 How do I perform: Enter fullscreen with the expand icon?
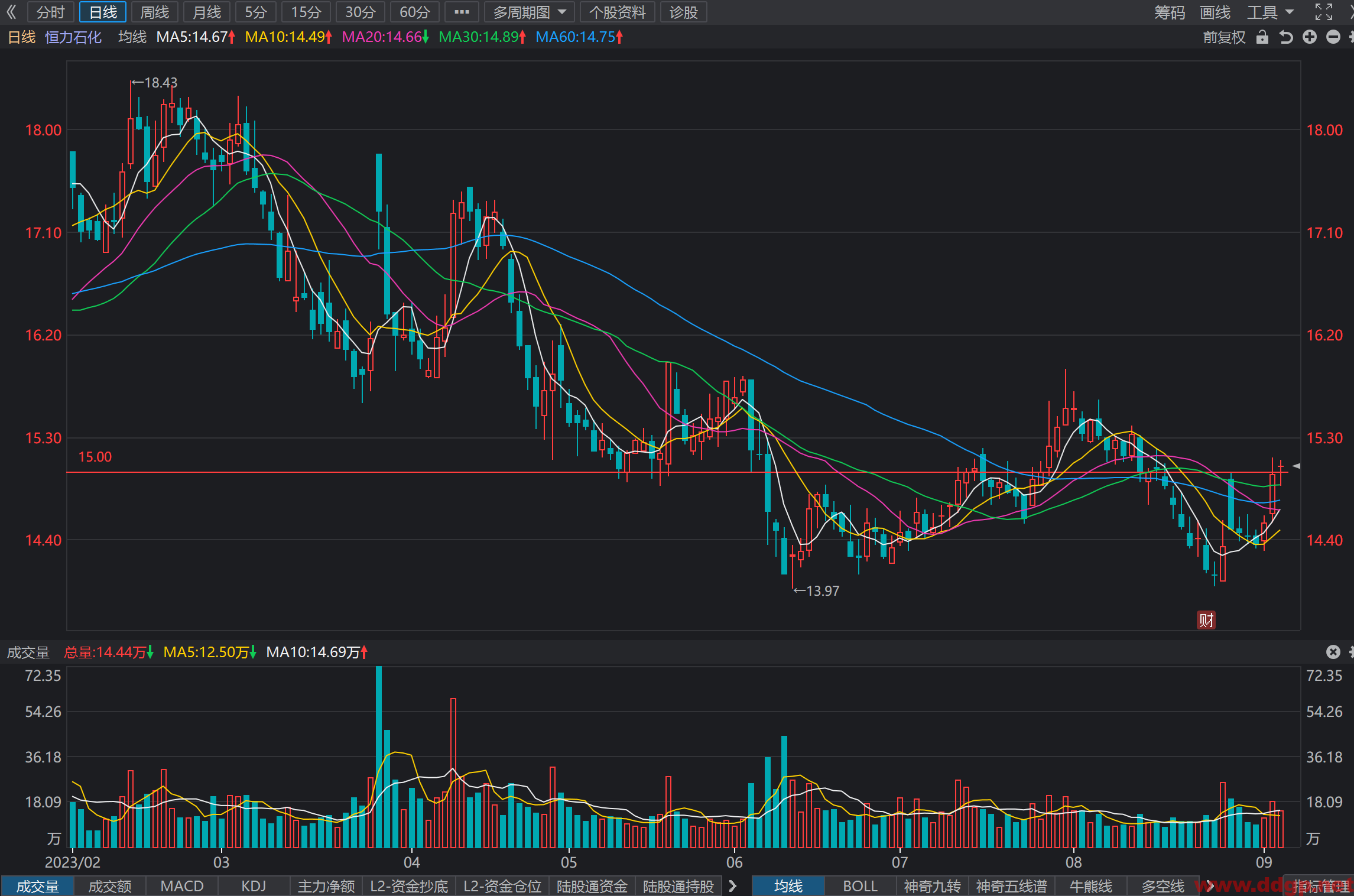1324,12
